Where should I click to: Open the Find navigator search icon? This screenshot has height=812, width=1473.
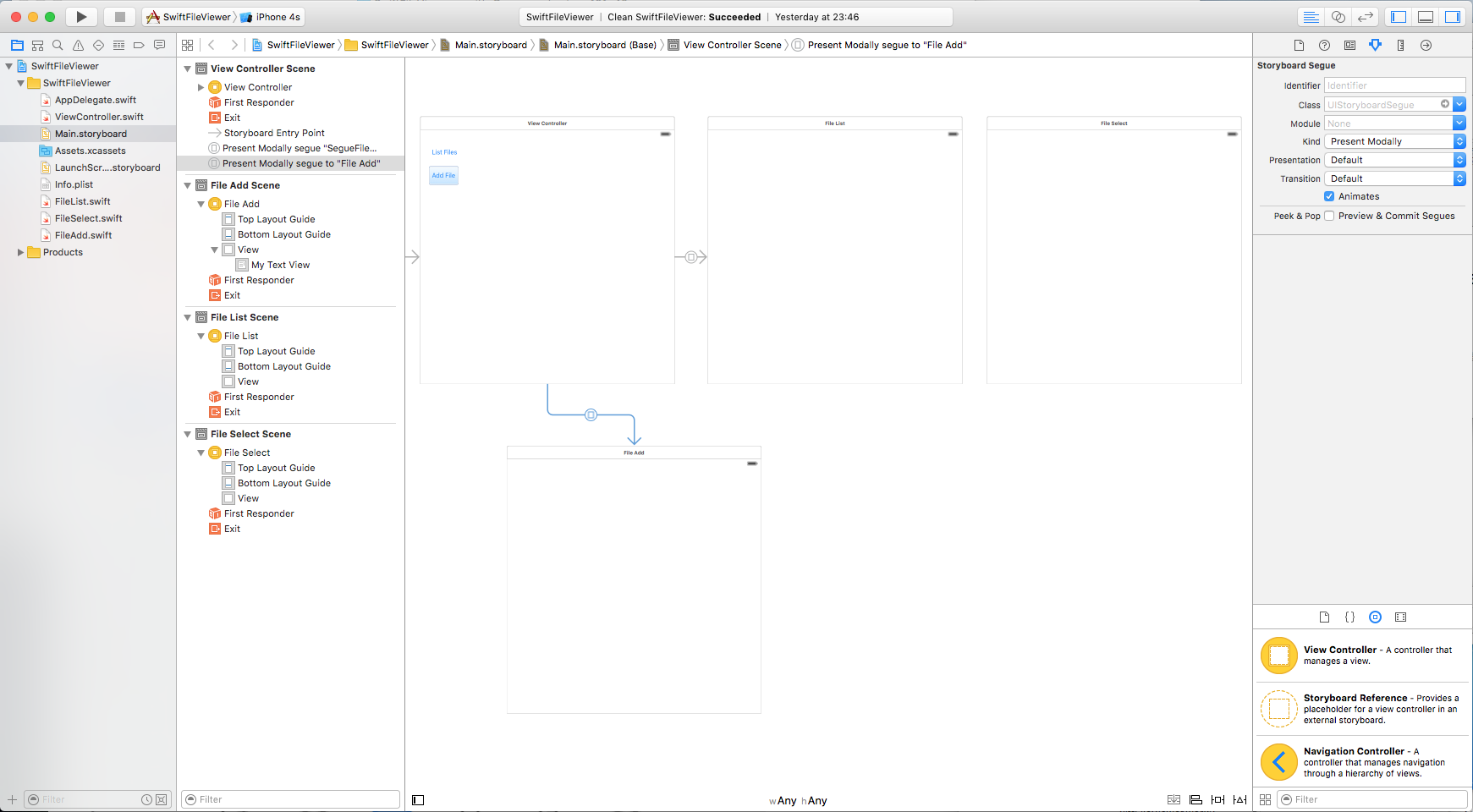pyautogui.click(x=58, y=45)
